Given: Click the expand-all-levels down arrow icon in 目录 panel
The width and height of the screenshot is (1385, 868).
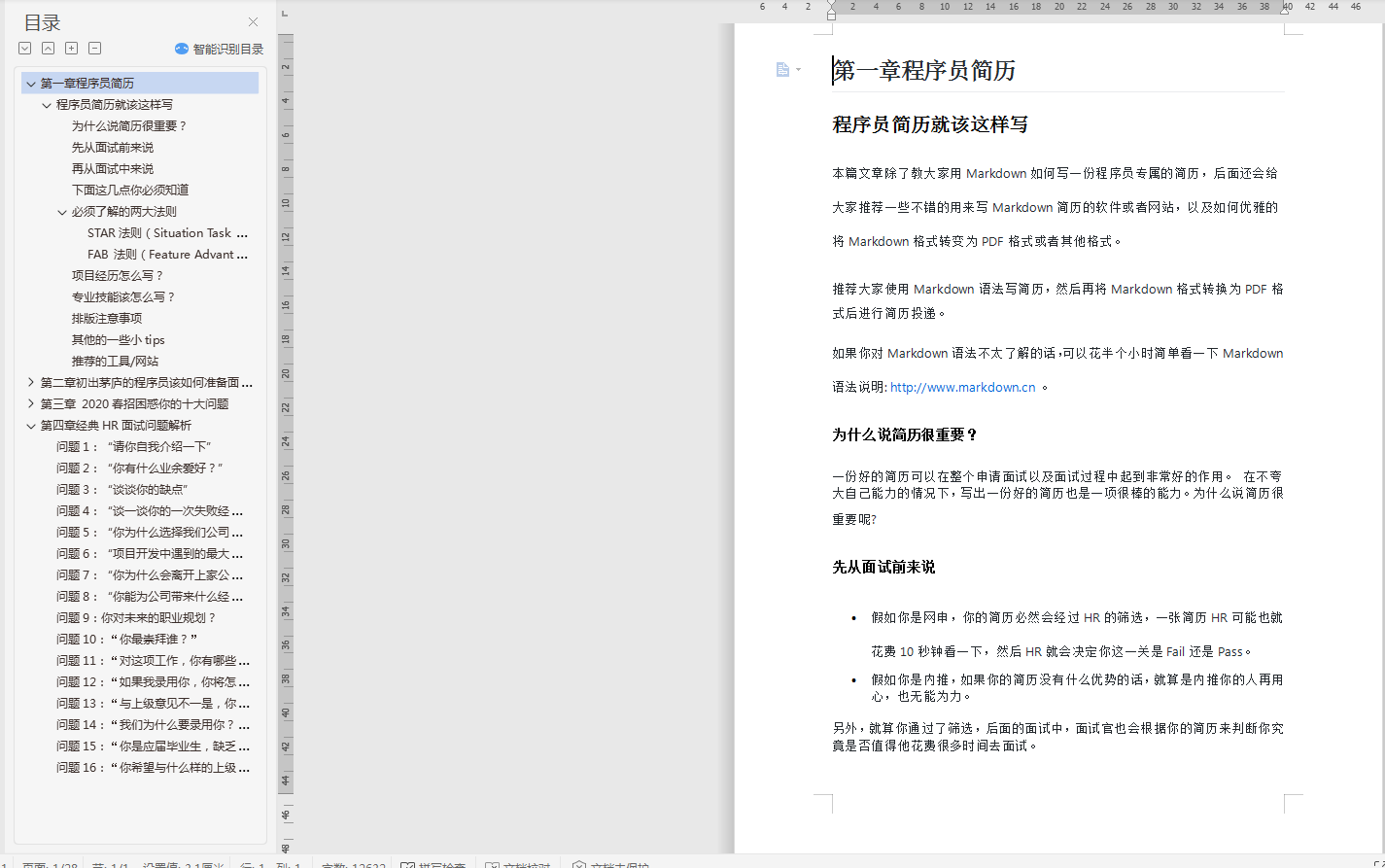Looking at the screenshot, I should [x=25, y=49].
